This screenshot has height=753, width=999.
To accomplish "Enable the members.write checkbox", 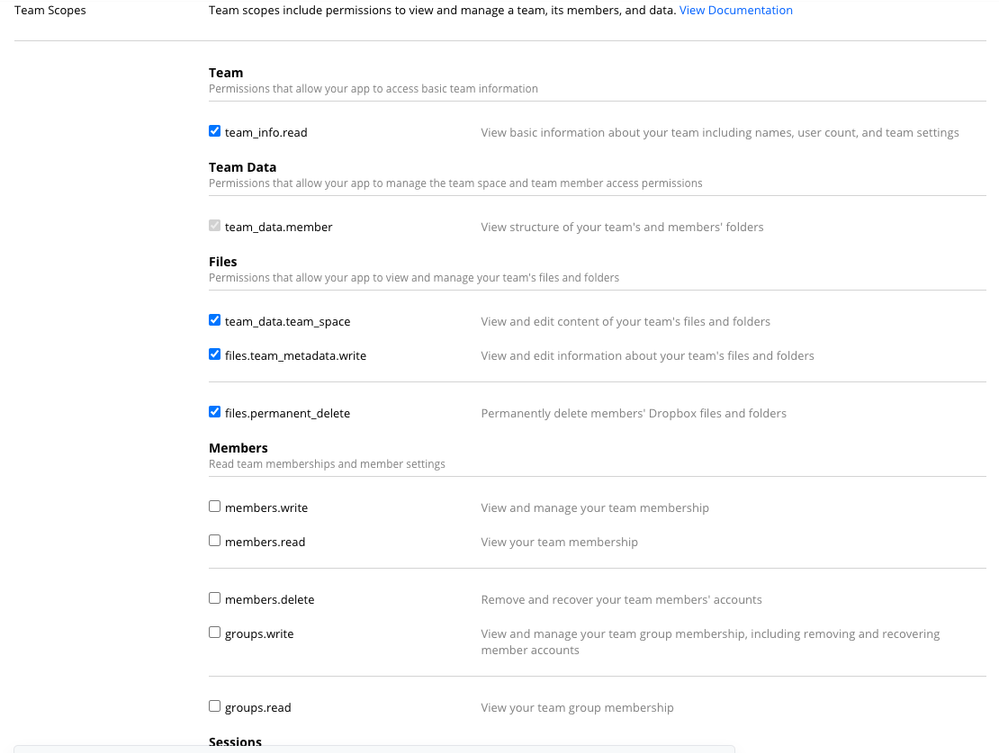I will tap(215, 507).
